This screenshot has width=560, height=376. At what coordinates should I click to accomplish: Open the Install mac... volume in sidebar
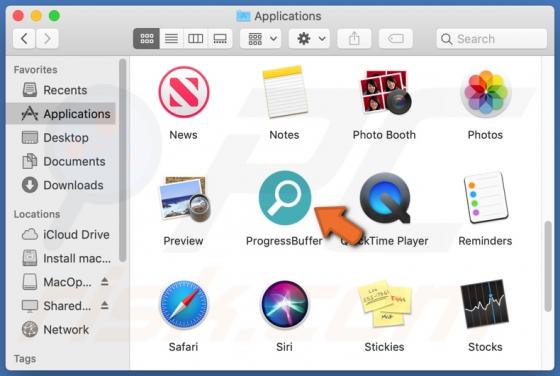[x=61, y=258]
